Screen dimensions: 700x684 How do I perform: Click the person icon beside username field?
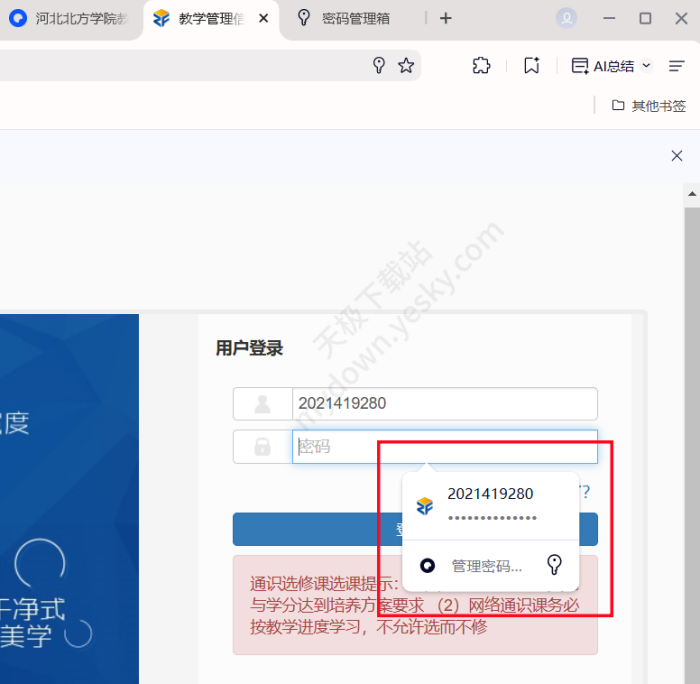pyautogui.click(x=262, y=404)
